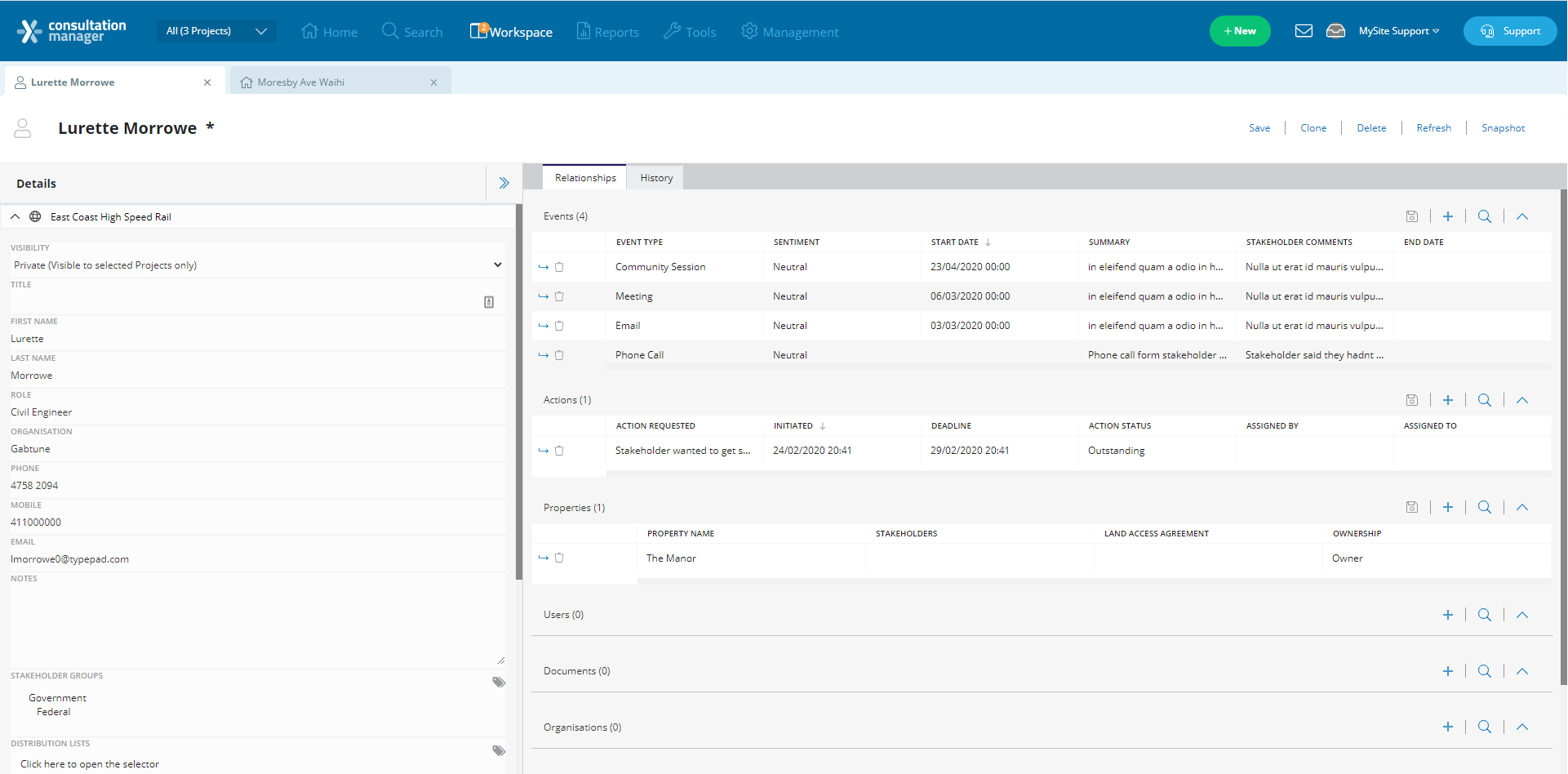
Task: Click the Consultation Manager logo
Action: [x=72, y=31]
